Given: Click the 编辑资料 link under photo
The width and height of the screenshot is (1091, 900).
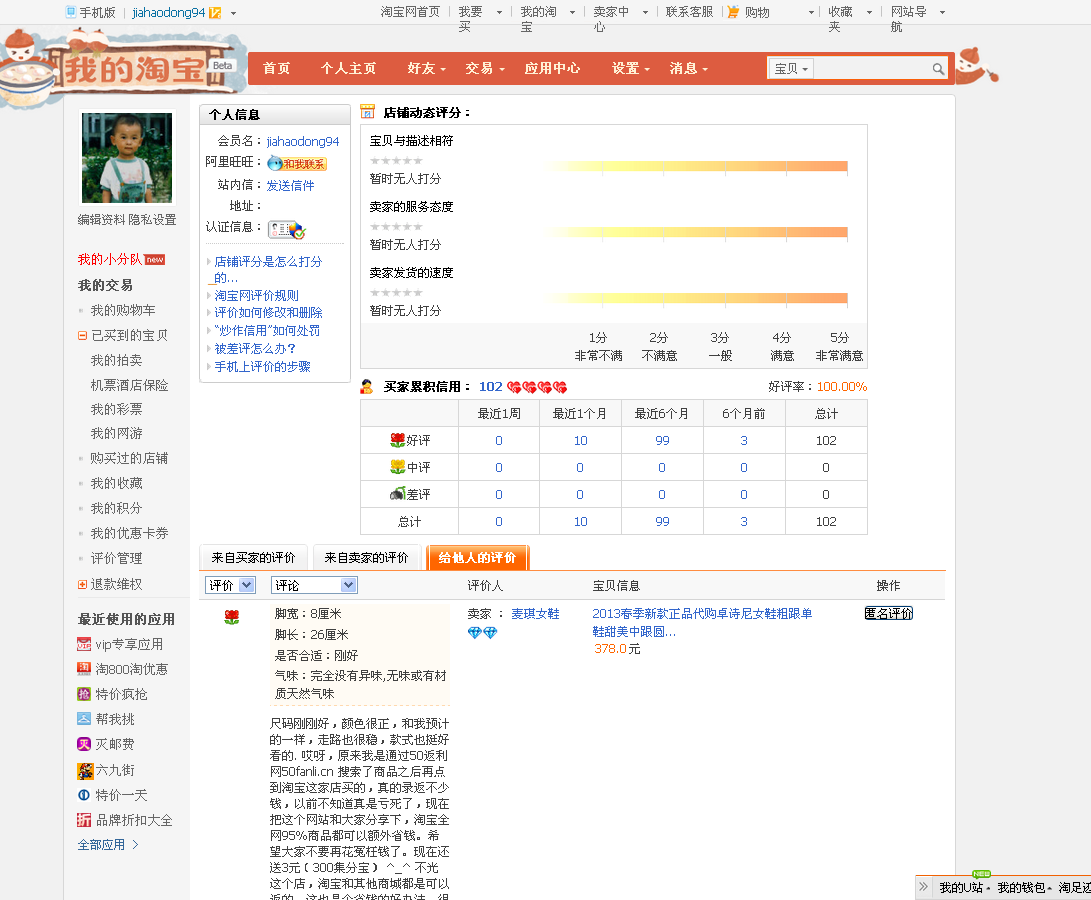Looking at the screenshot, I should 101,220.
